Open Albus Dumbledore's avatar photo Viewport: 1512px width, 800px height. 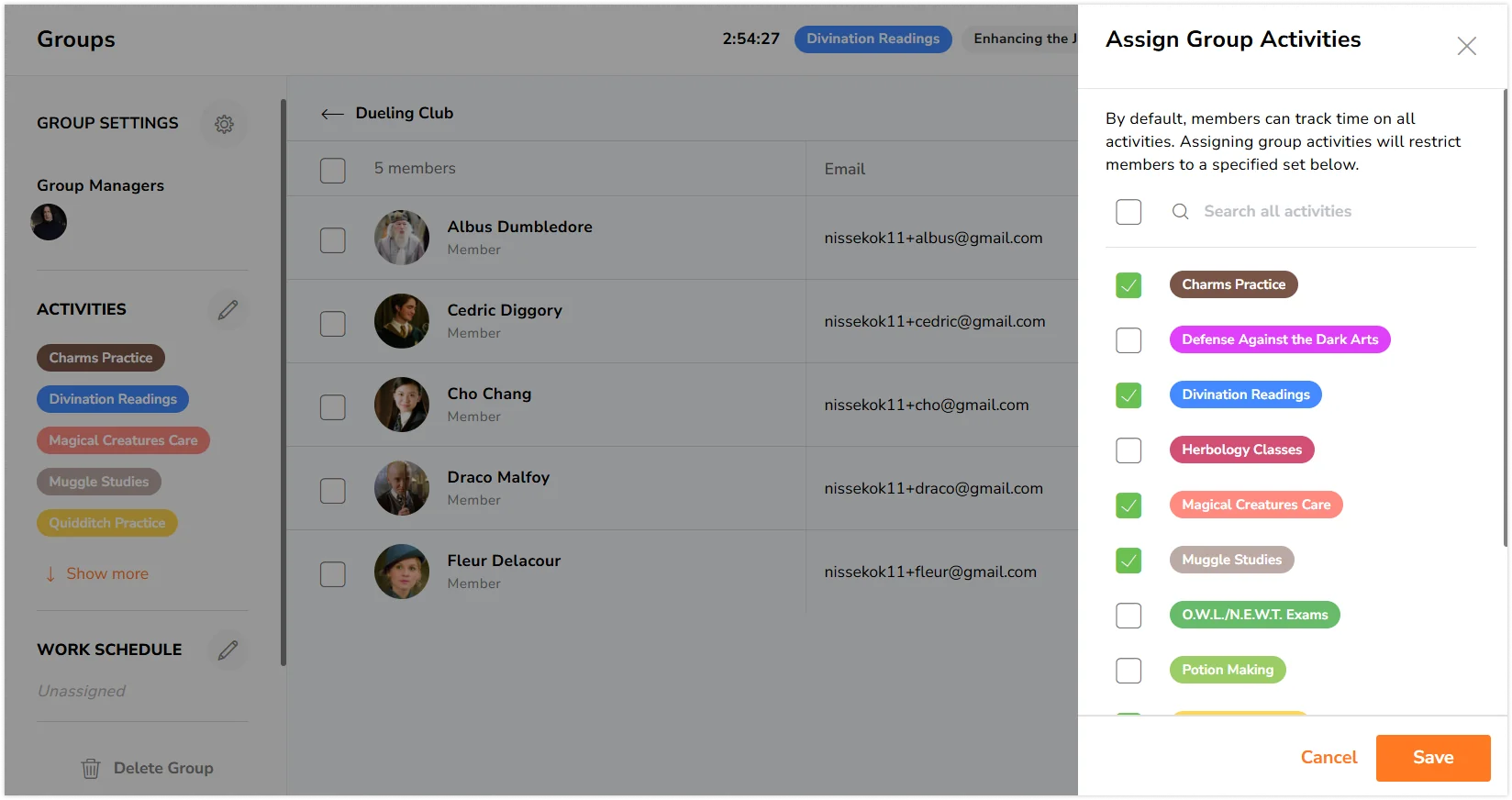pos(402,238)
